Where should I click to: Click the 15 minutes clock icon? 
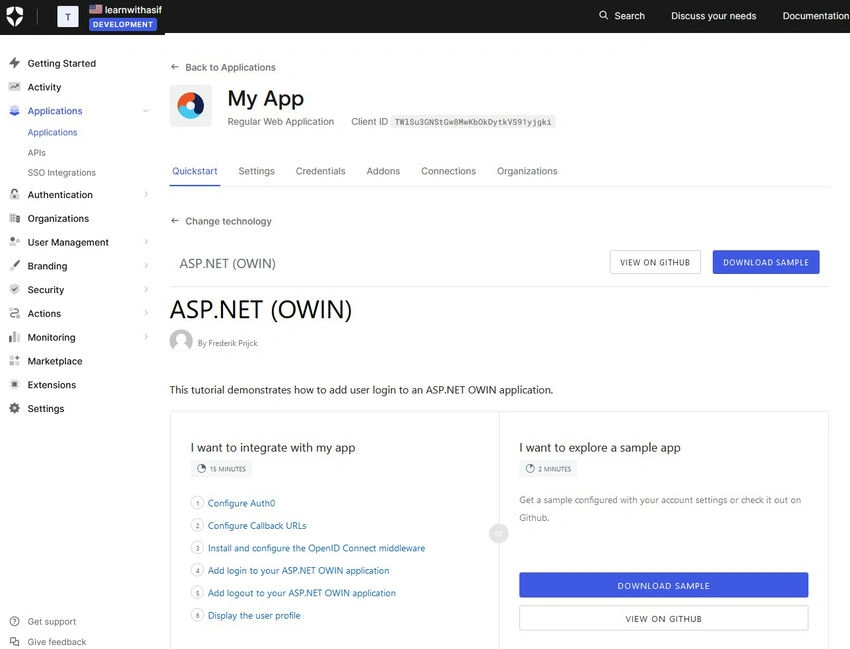click(x=202, y=468)
